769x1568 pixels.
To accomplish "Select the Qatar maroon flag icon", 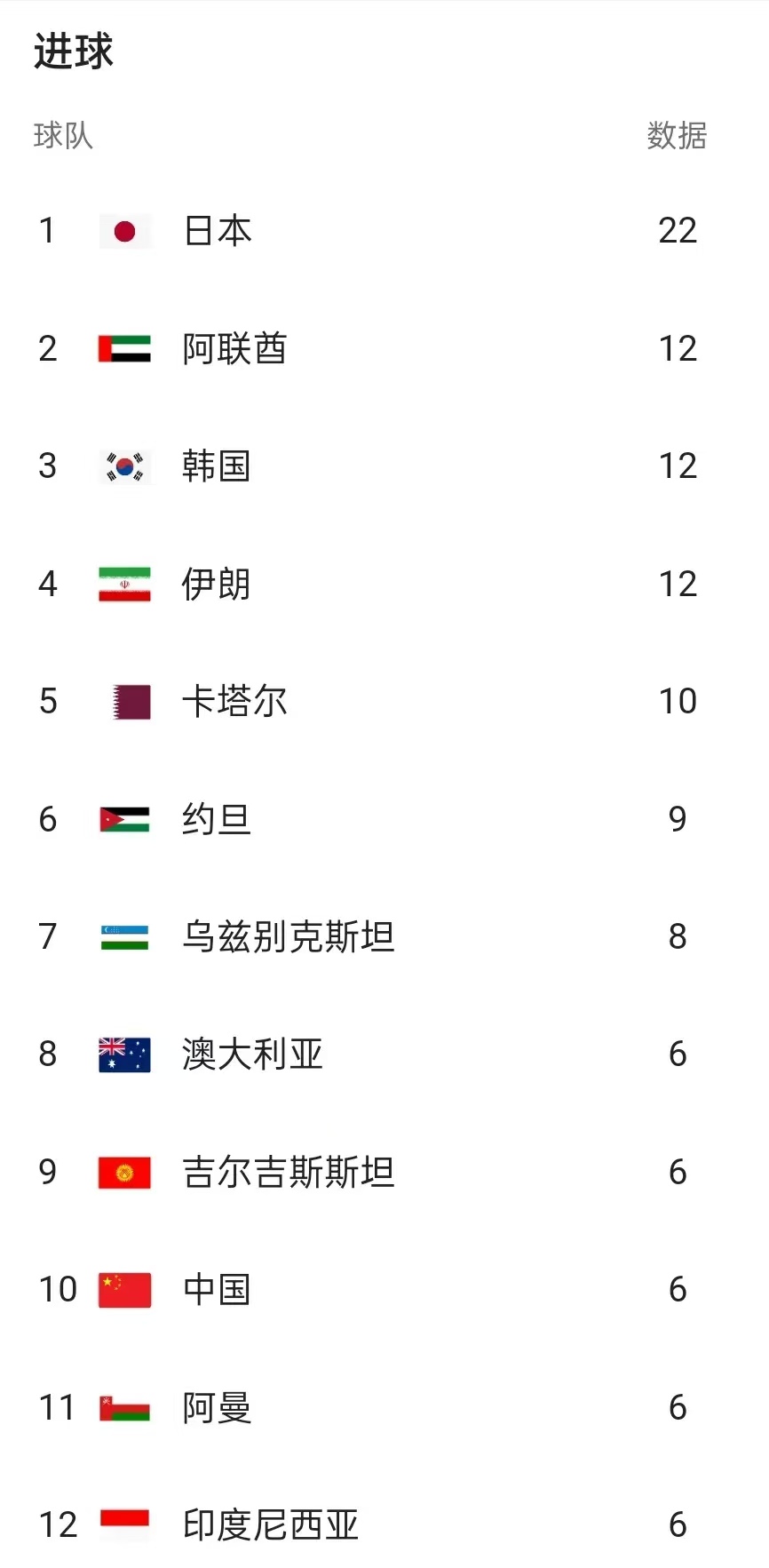I will click(x=132, y=702).
